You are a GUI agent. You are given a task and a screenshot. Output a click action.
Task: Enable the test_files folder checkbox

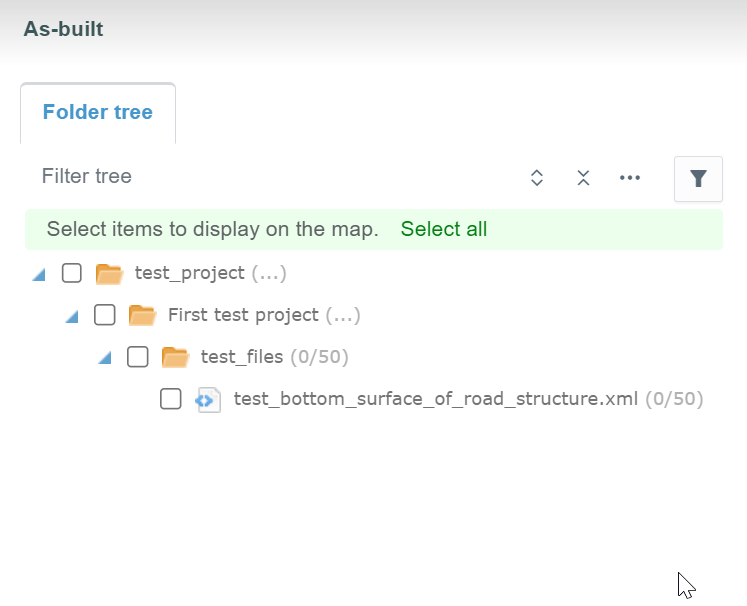(x=138, y=357)
